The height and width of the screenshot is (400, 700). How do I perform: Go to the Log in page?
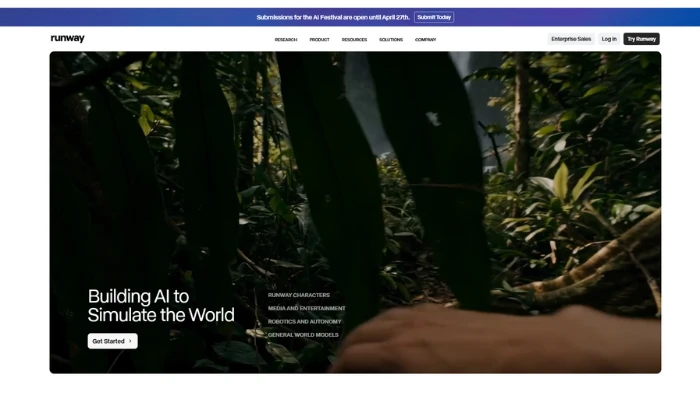coord(609,39)
